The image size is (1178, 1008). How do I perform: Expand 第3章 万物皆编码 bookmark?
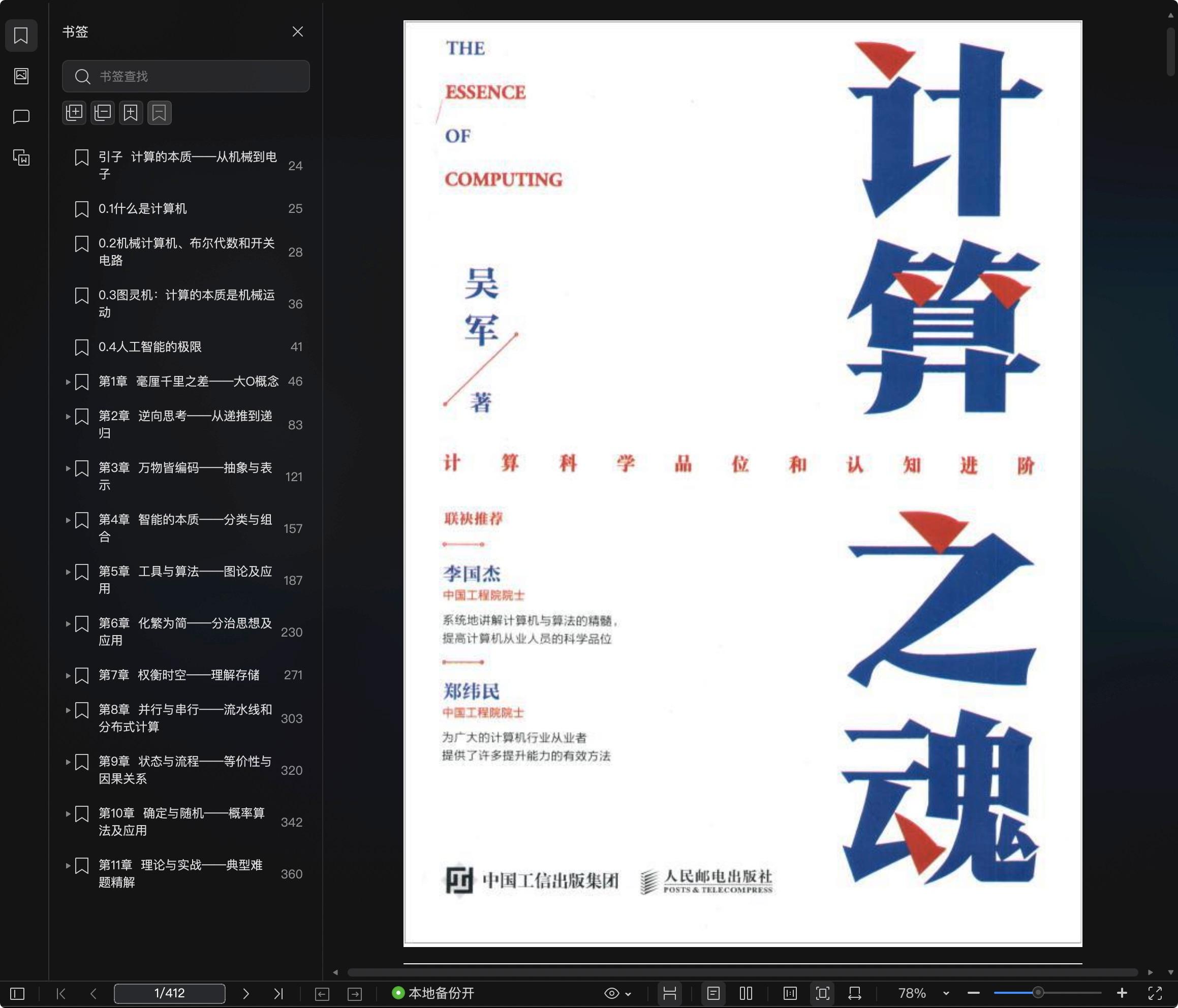click(68, 468)
